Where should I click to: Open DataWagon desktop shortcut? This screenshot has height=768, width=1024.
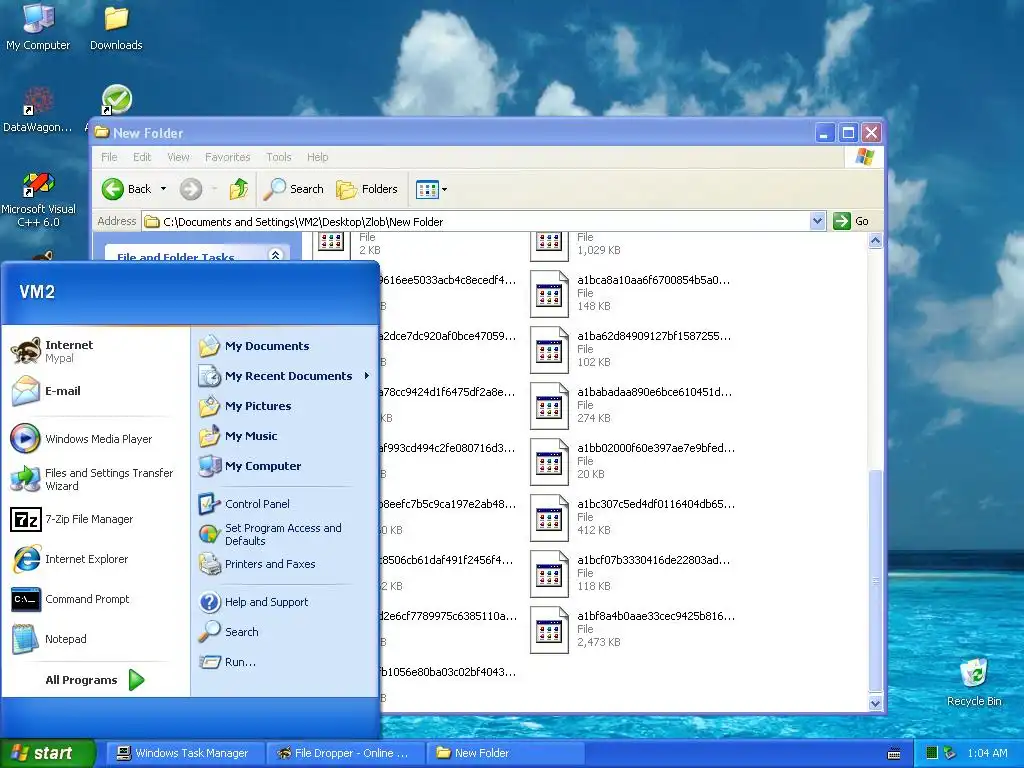pyautogui.click(x=37, y=109)
